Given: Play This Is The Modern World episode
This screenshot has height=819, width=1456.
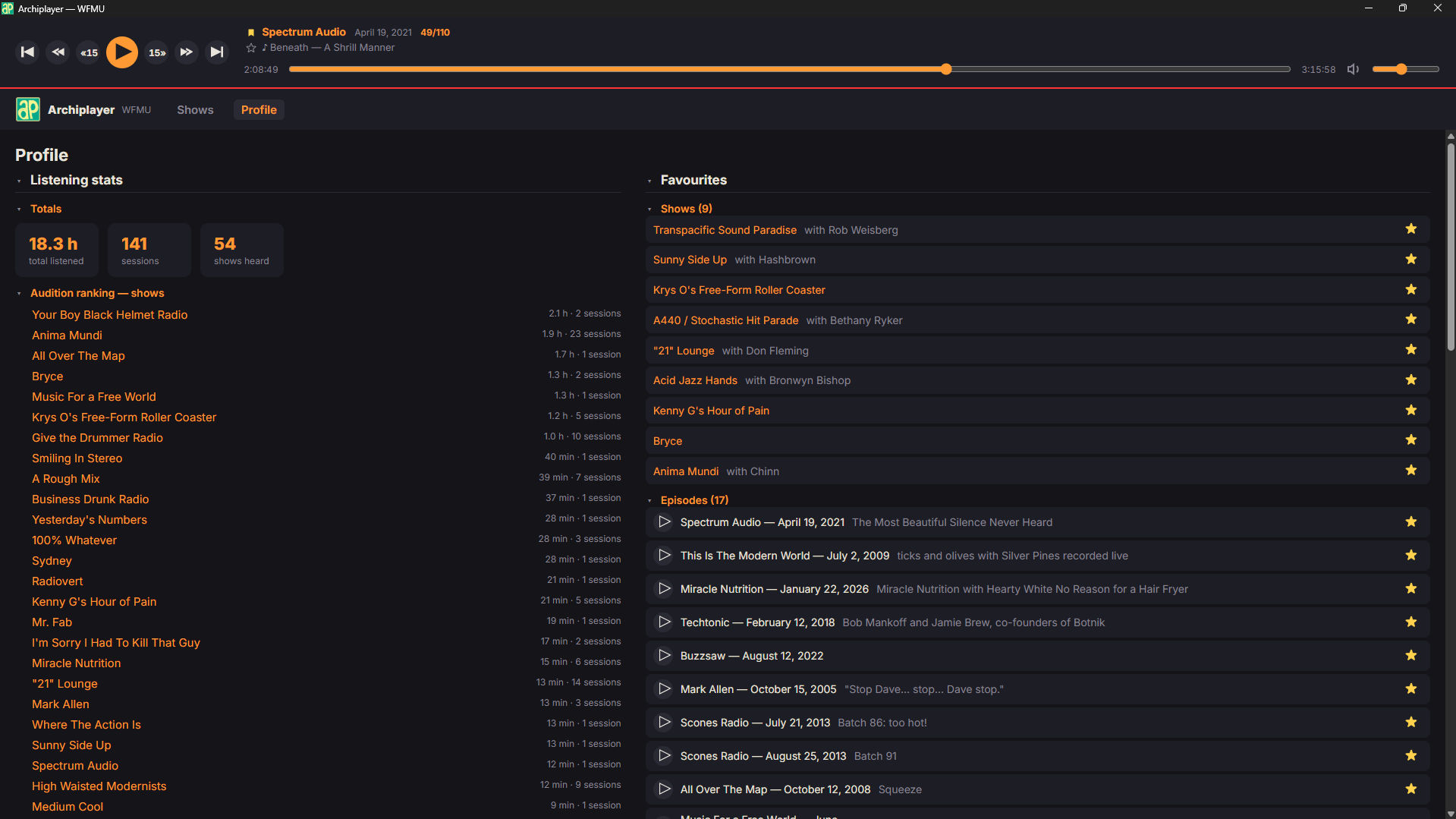Looking at the screenshot, I should (664, 556).
